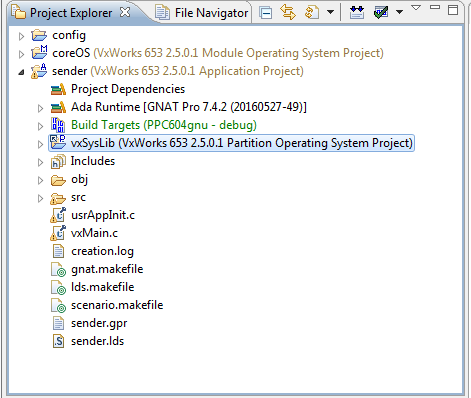
Task: Open dropdown arrow beside green checkmark icon
Action: click(399, 13)
